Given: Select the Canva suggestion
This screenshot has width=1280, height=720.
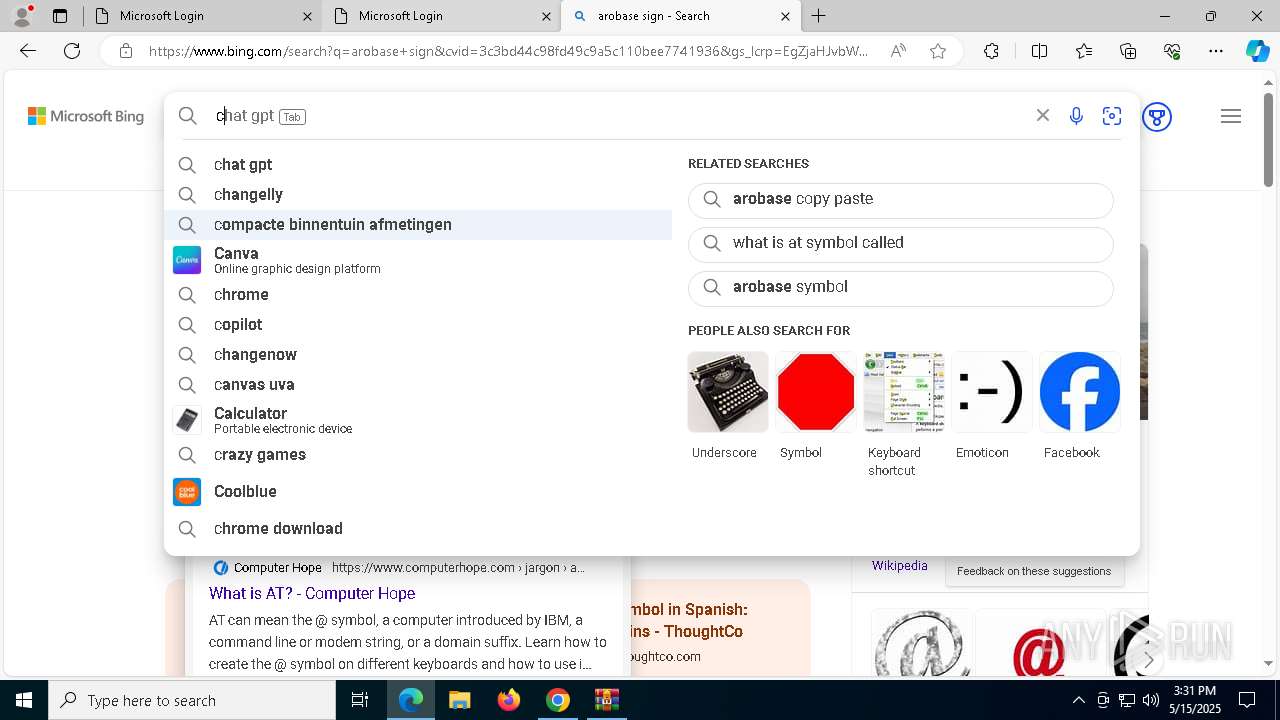Looking at the screenshot, I should pos(418,260).
